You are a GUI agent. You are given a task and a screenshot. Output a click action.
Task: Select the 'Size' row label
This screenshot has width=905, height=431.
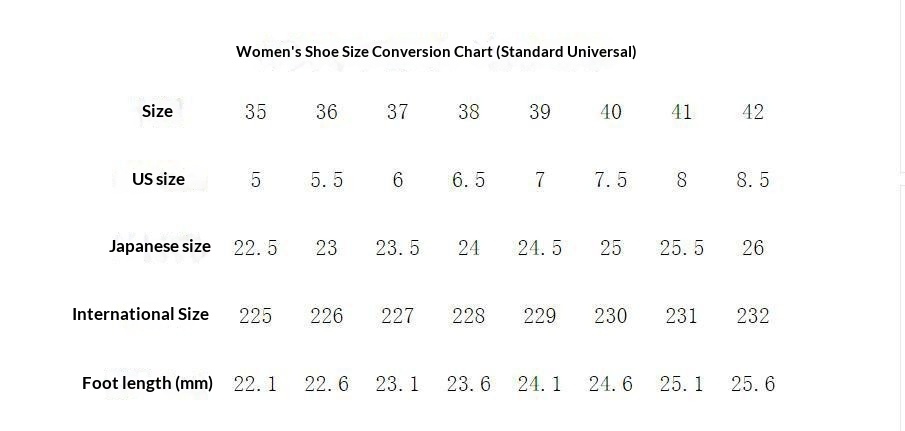[x=157, y=111]
